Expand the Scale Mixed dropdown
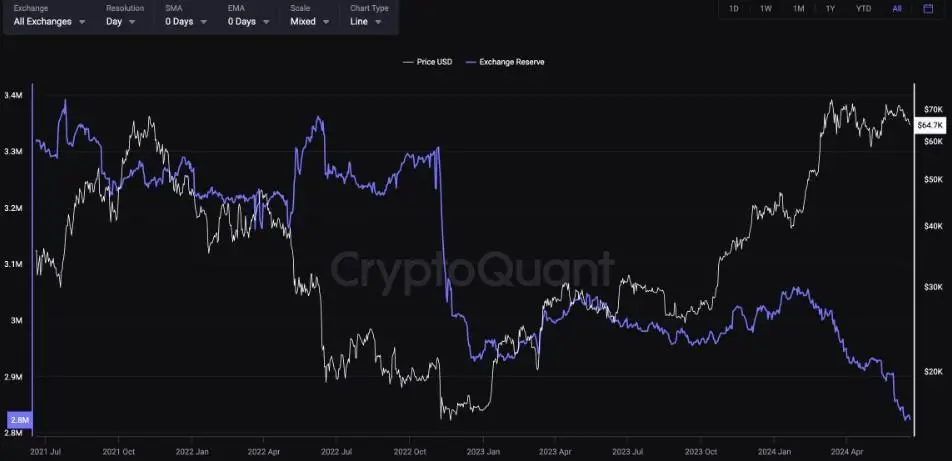Viewport: 952px width, 461px height. pyautogui.click(x=309, y=21)
